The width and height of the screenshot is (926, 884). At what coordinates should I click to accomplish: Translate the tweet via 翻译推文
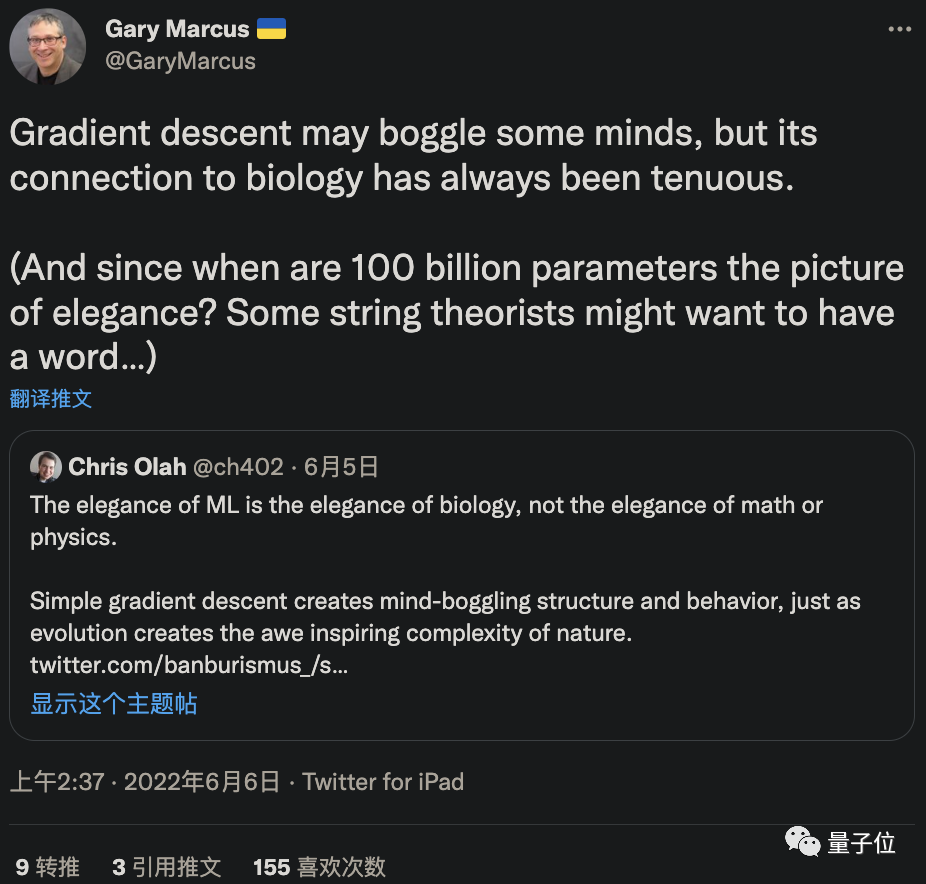(51, 398)
